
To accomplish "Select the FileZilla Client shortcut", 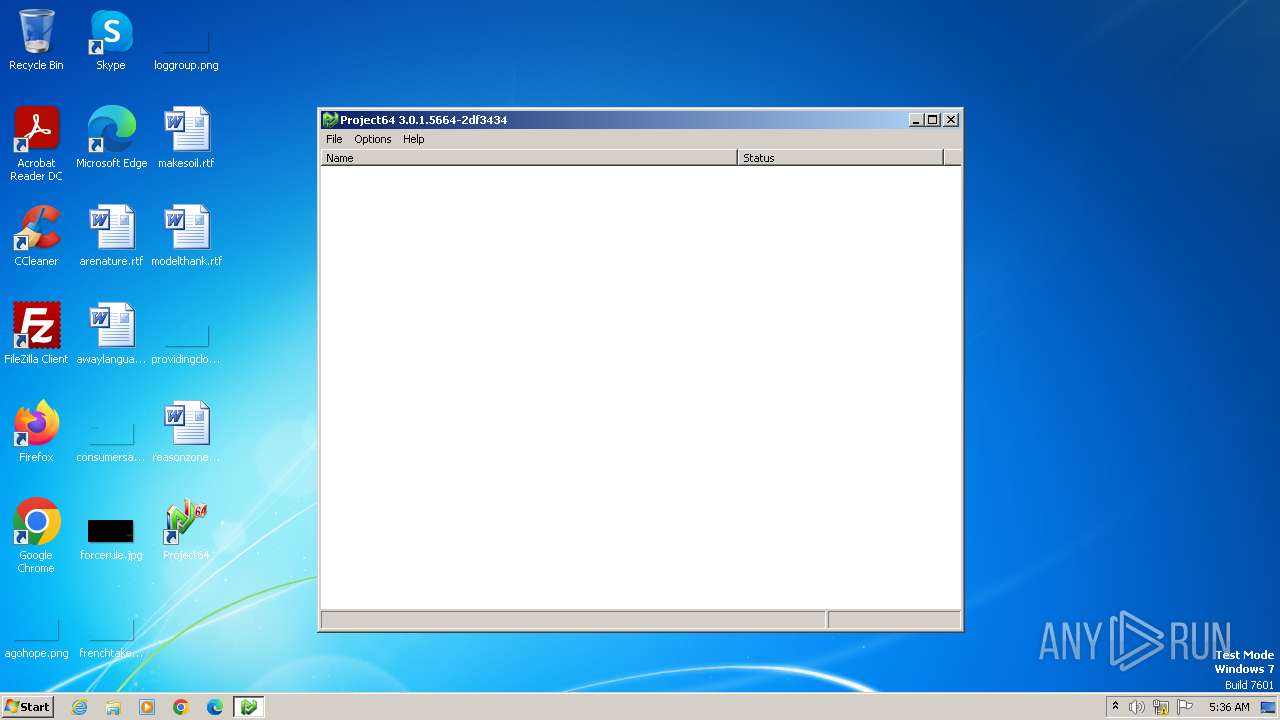I will pos(36,334).
